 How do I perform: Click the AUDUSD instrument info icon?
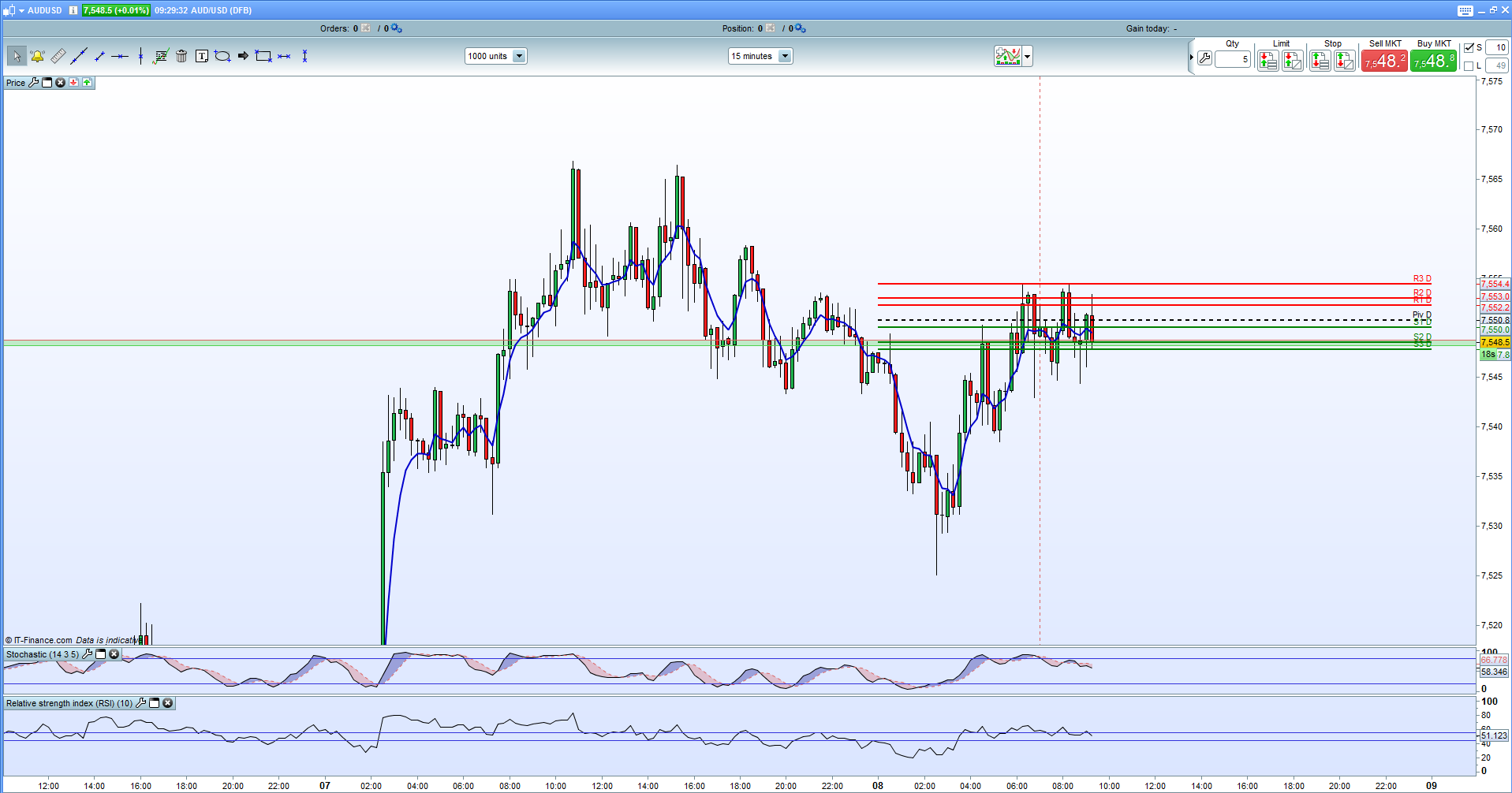(x=73, y=10)
